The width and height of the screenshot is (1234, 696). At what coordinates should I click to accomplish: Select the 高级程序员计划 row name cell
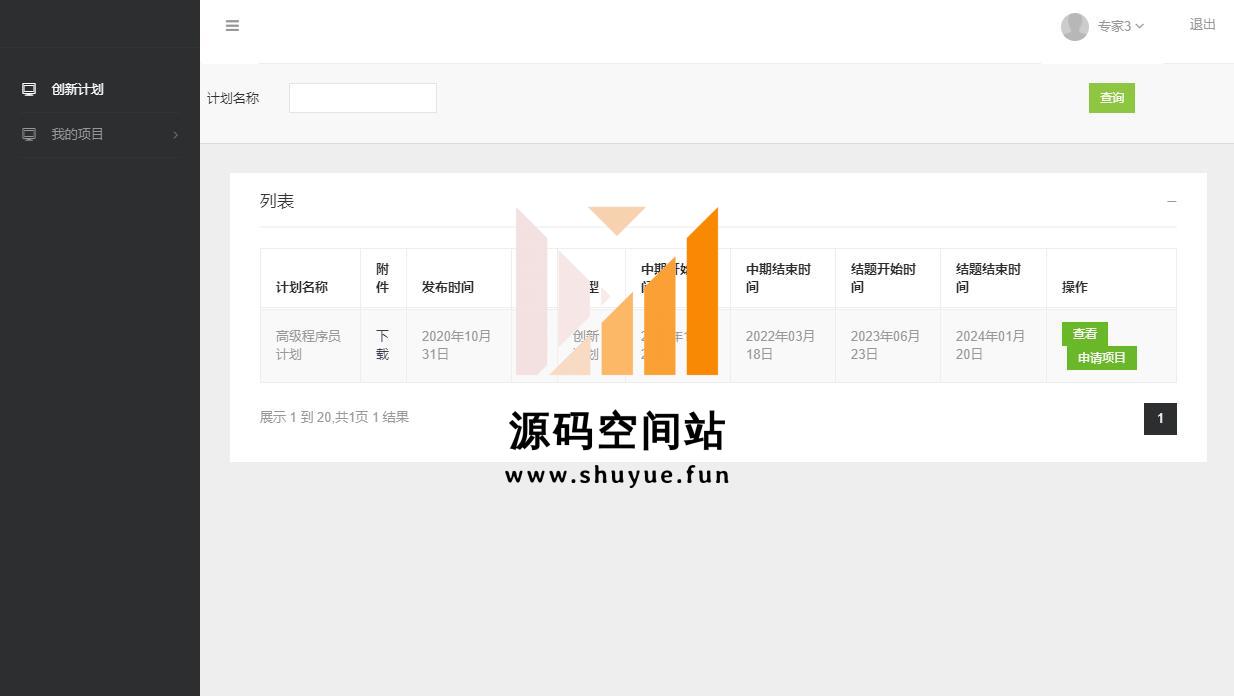click(x=308, y=345)
